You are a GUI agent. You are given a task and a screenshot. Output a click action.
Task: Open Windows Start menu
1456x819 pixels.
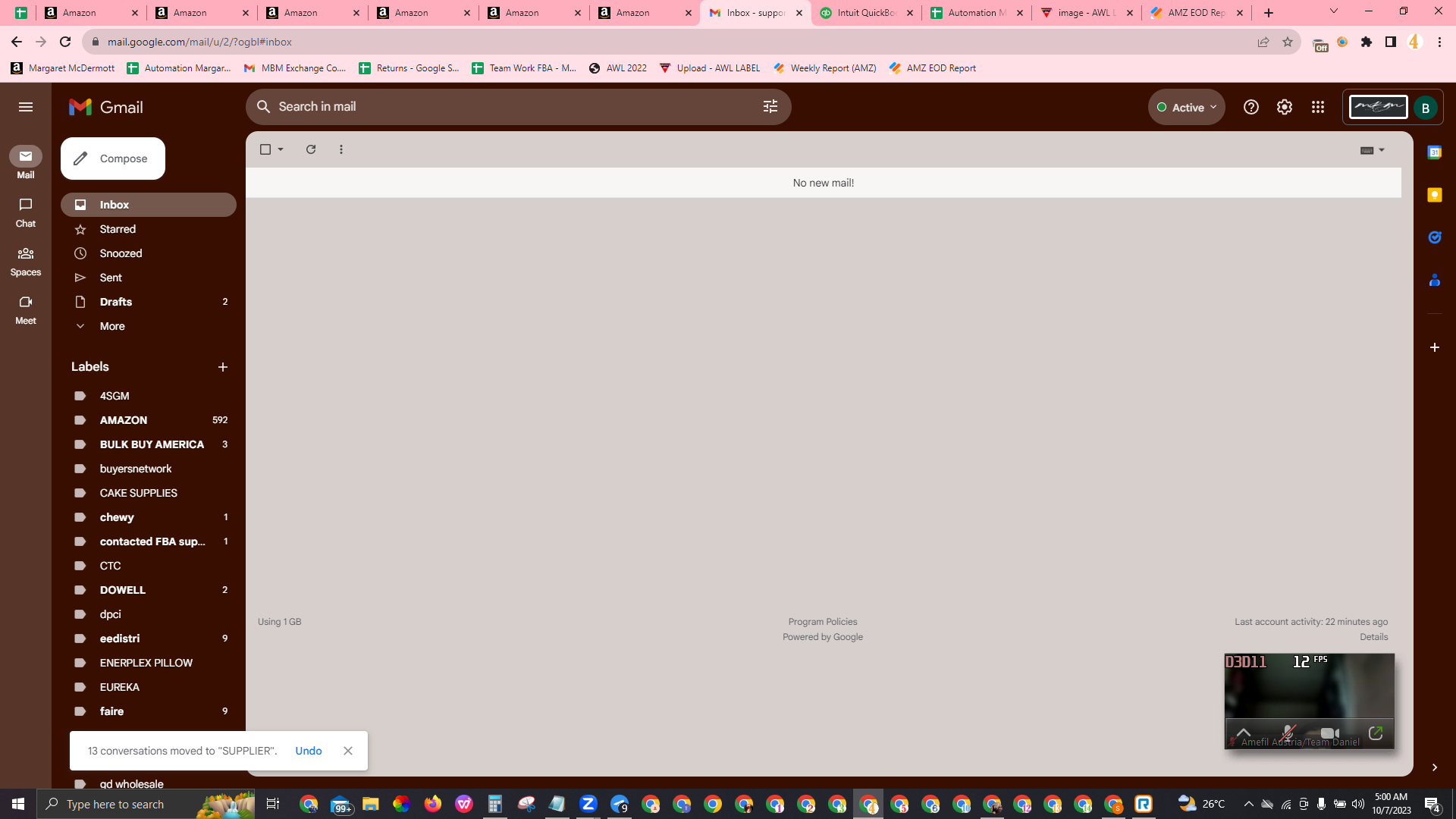click(18, 804)
